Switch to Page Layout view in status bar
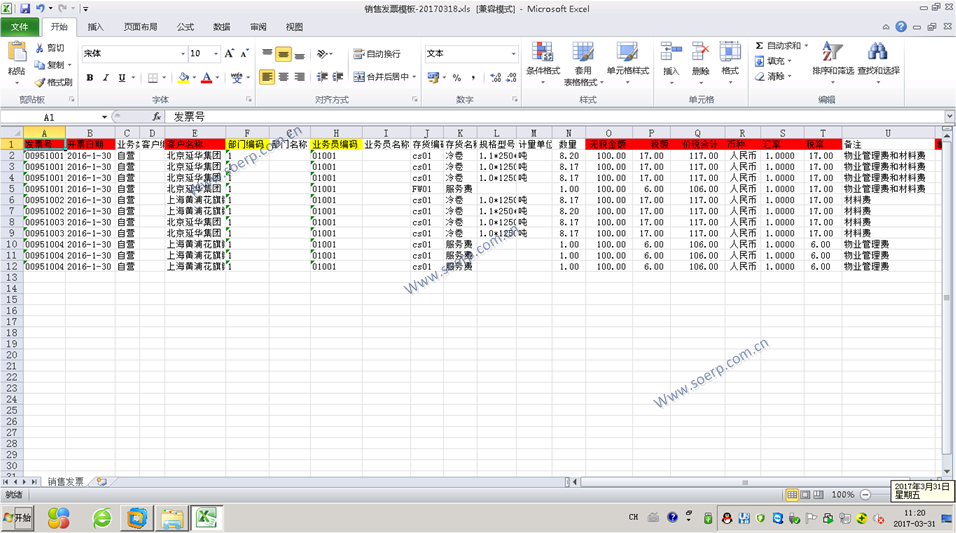This screenshot has height=533, width=956. [x=805, y=495]
